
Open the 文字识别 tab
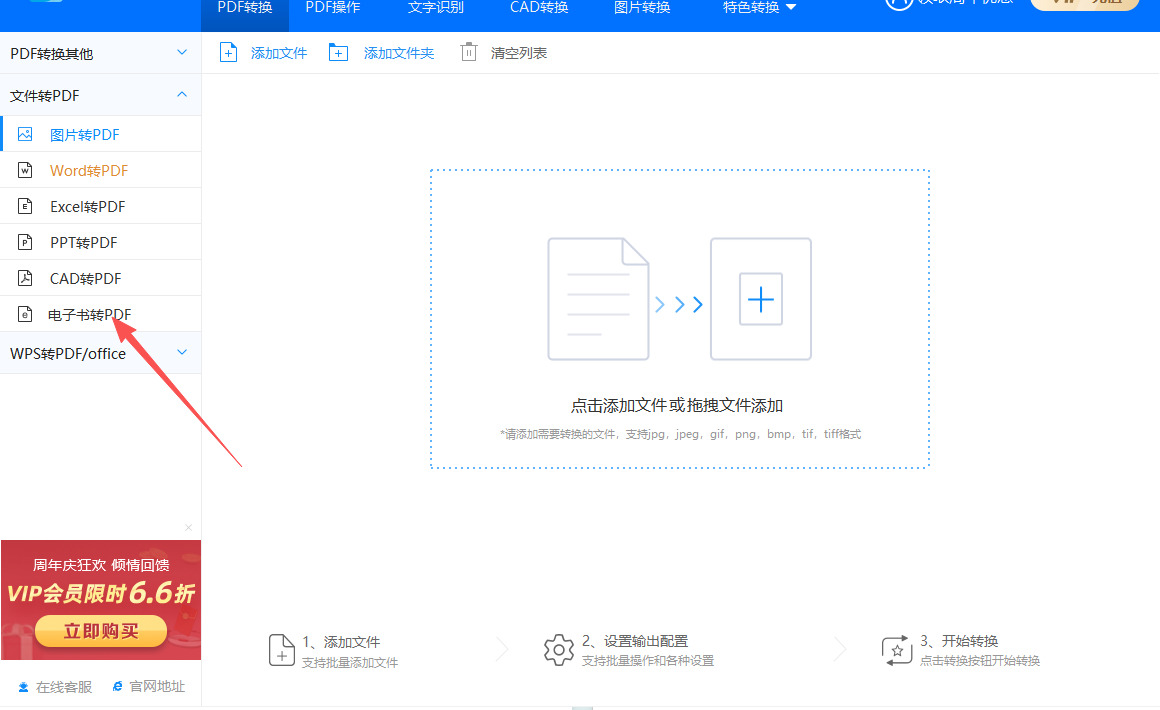[x=436, y=8]
